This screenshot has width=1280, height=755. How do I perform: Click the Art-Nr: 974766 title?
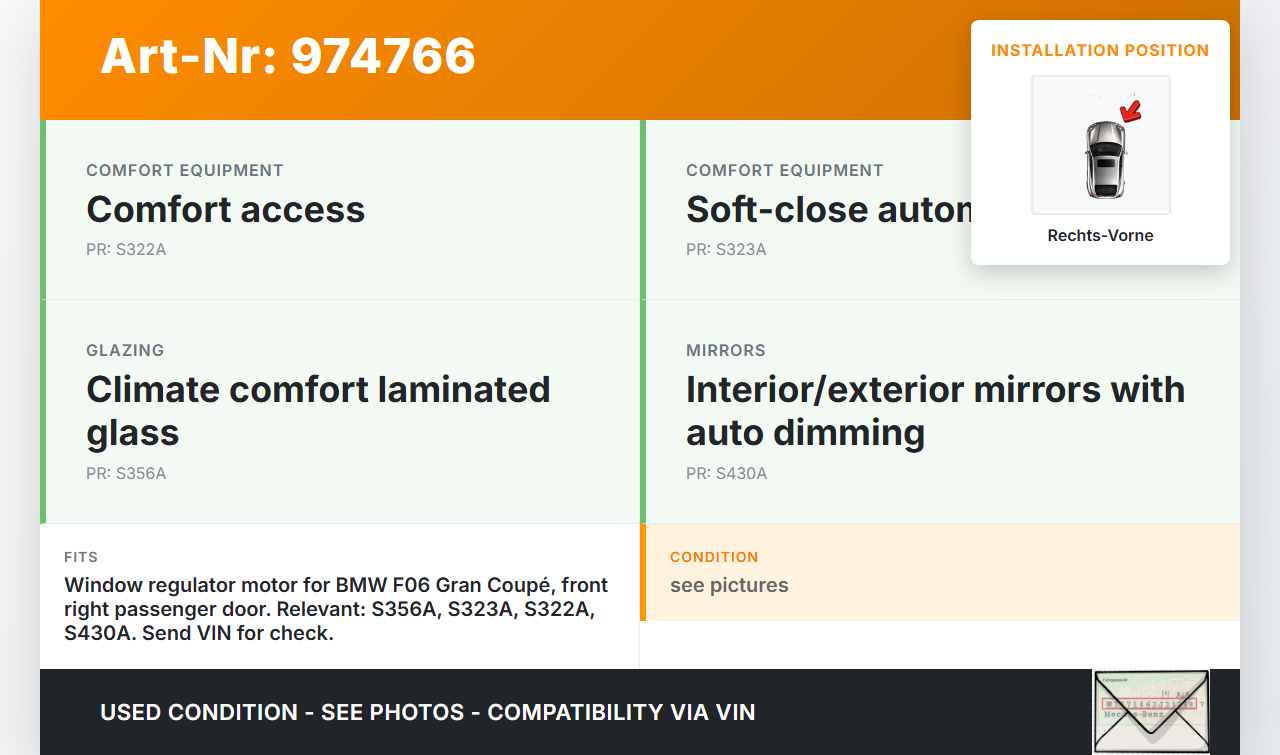click(288, 56)
